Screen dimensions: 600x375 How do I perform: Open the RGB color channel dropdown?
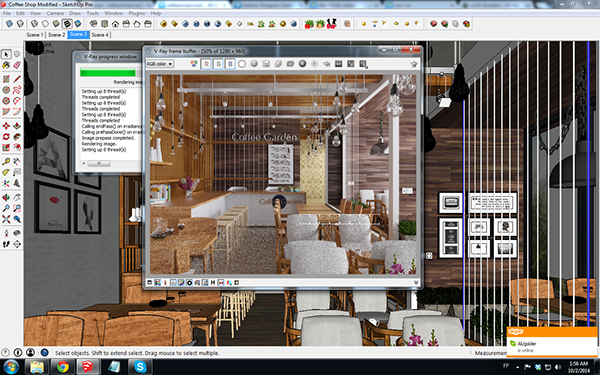tap(160, 64)
